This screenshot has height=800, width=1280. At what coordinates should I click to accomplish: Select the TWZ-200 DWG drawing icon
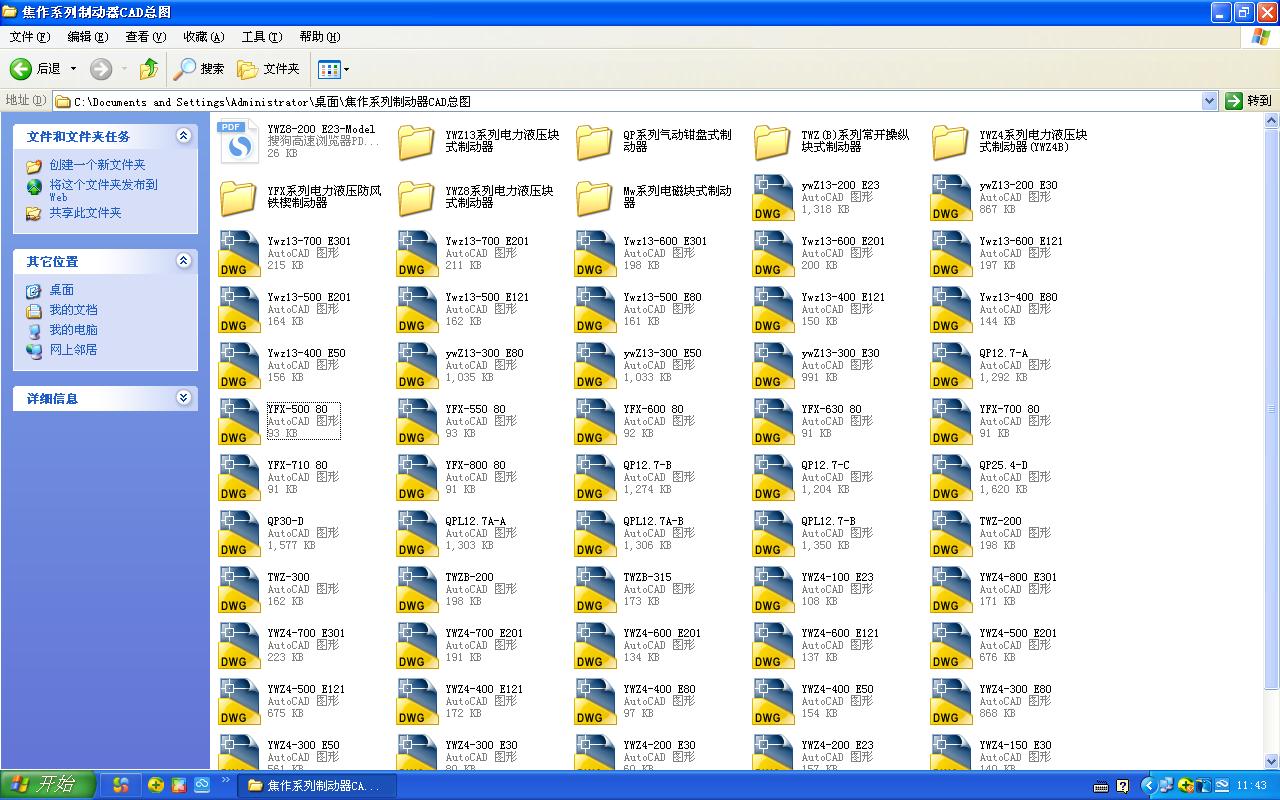(x=951, y=534)
